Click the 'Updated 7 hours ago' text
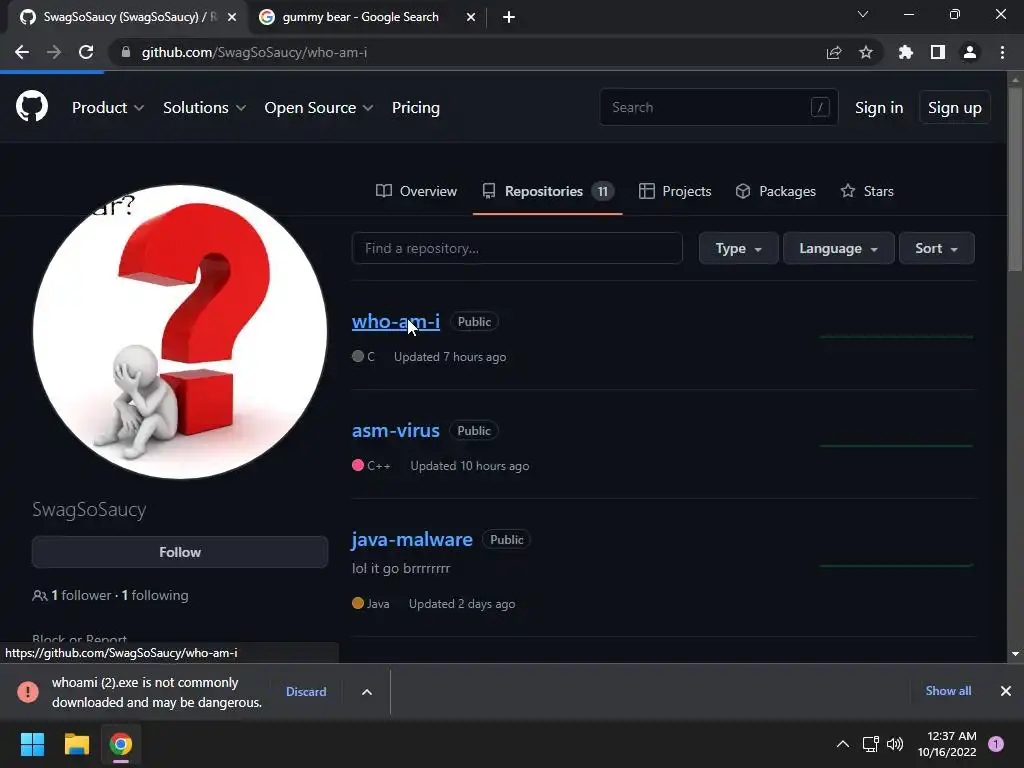 (450, 357)
